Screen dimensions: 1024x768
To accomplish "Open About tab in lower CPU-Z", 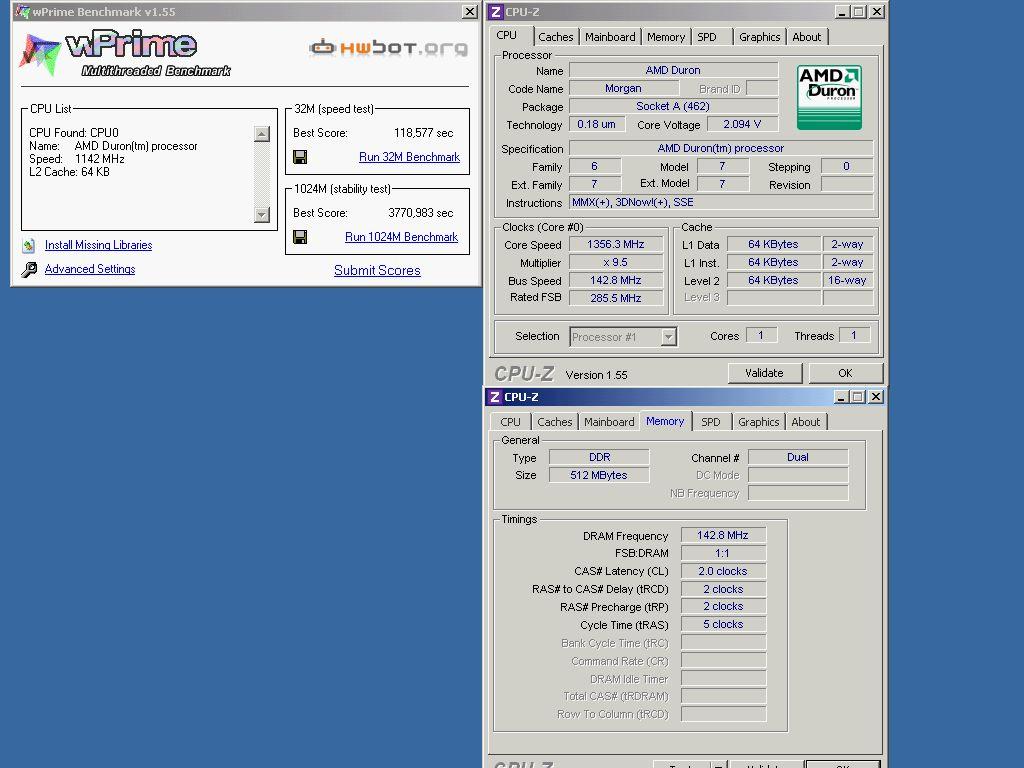I will click(805, 422).
